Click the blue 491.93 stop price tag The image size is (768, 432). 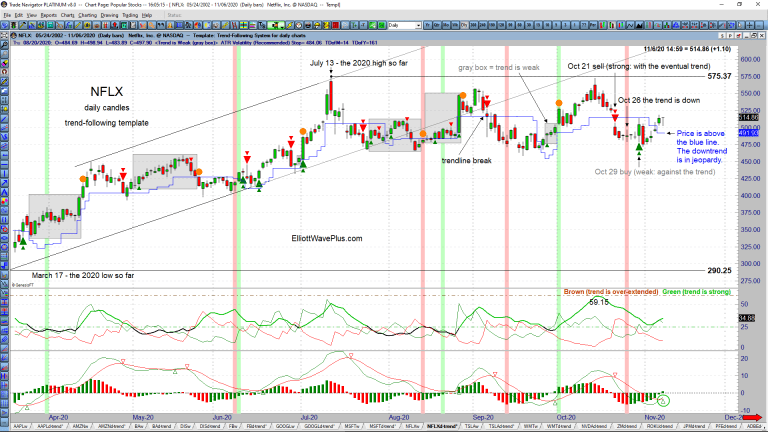(x=748, y=133)
